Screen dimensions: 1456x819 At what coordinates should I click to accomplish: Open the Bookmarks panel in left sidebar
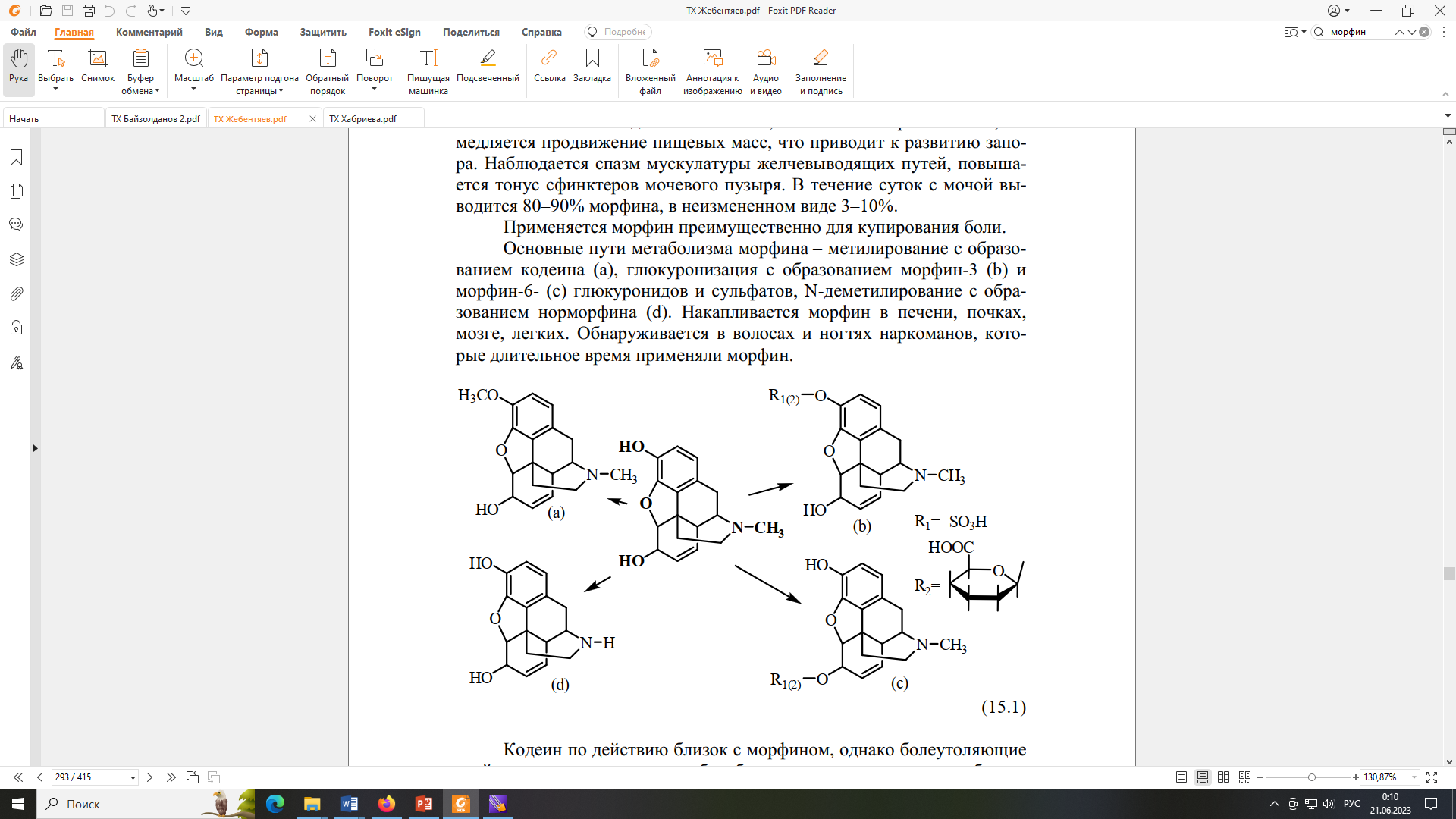[x=17, y=157]
